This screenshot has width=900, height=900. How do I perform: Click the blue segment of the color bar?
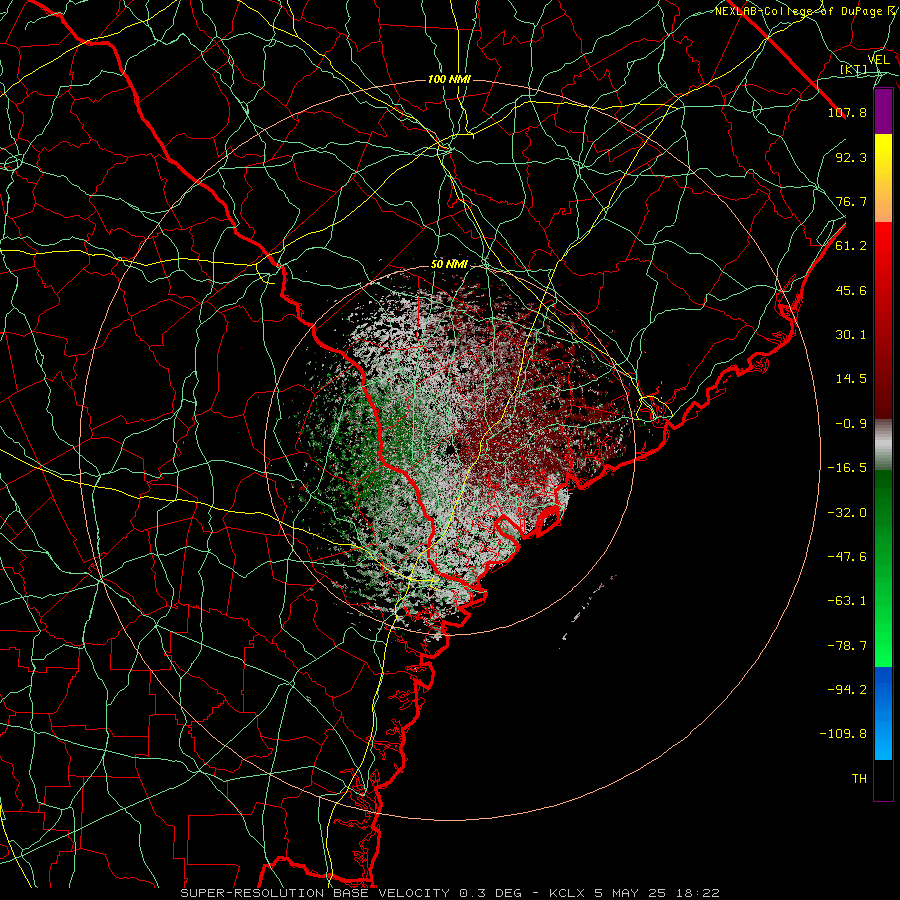click(x=883, y=713)
